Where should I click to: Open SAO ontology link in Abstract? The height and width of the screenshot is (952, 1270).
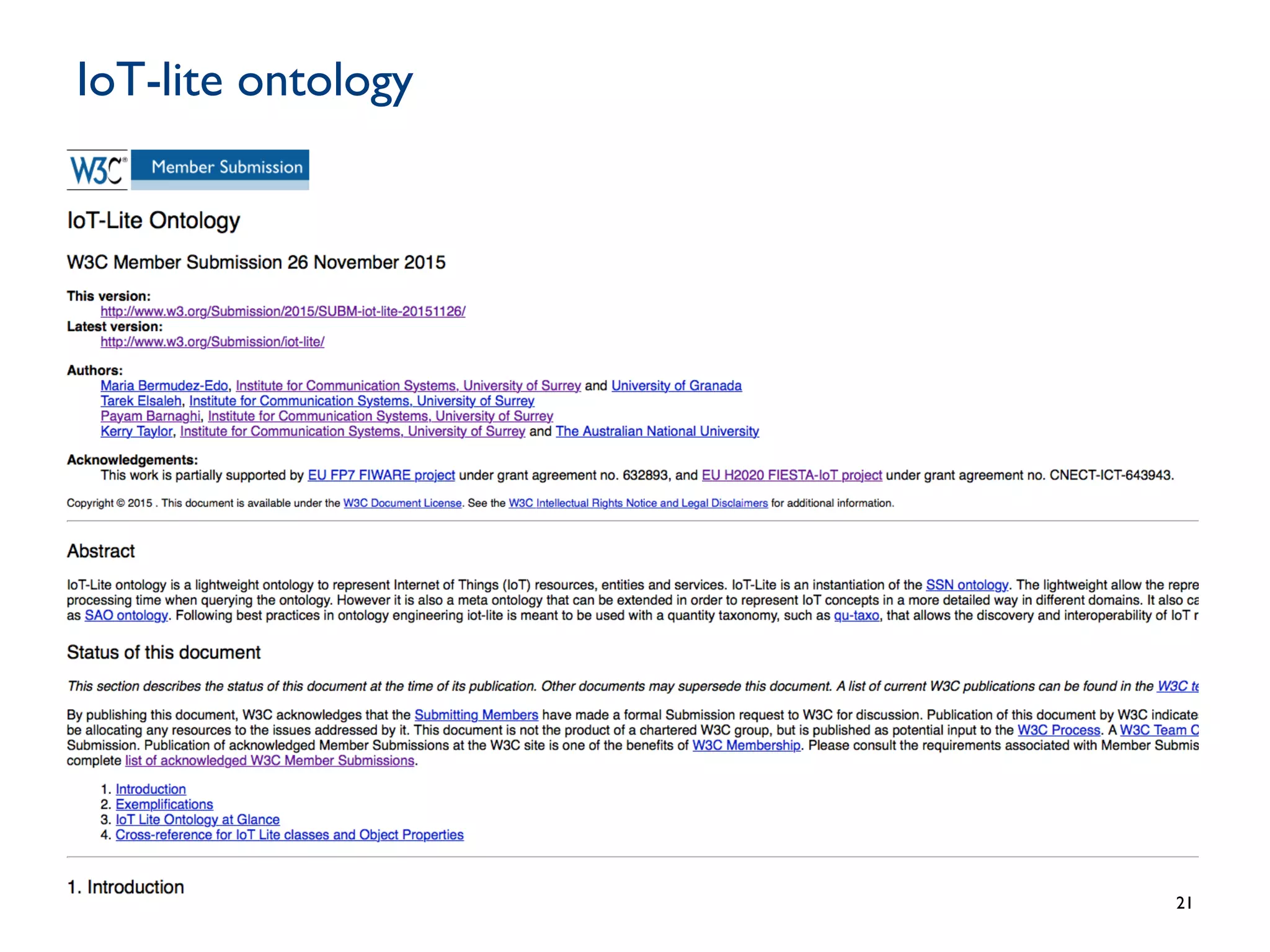coord(126,615)
